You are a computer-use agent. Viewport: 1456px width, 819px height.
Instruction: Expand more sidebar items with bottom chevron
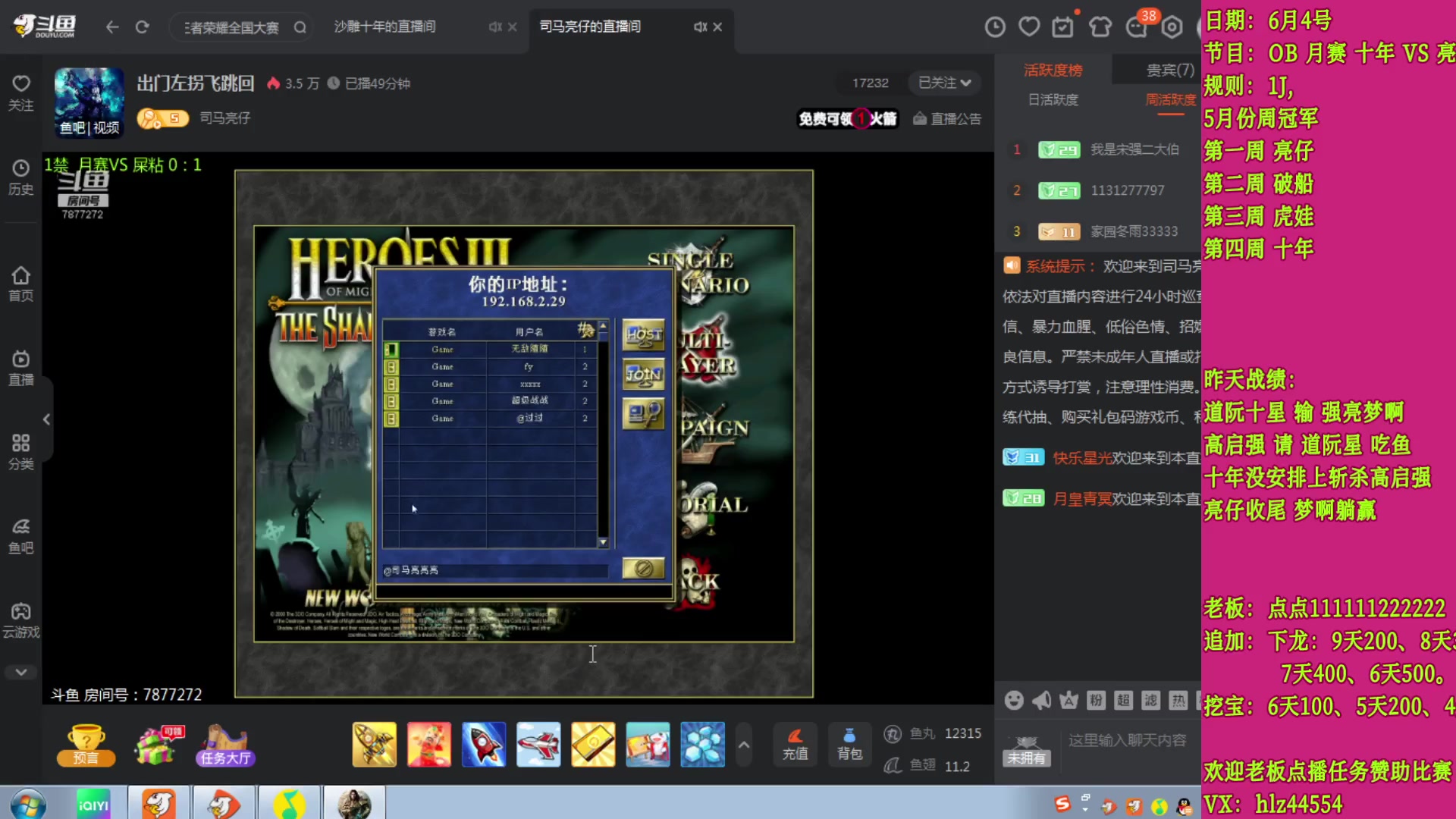(21, 672)
